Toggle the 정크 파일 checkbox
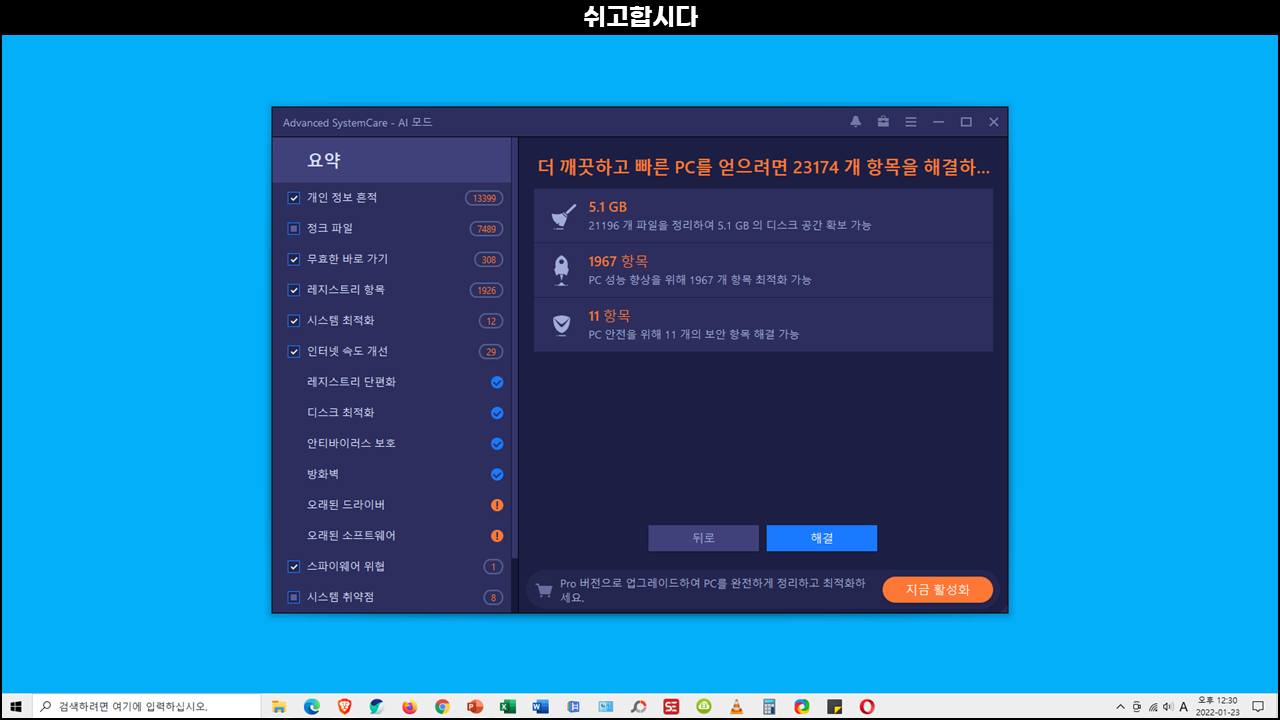 click(x=294, y=229)
